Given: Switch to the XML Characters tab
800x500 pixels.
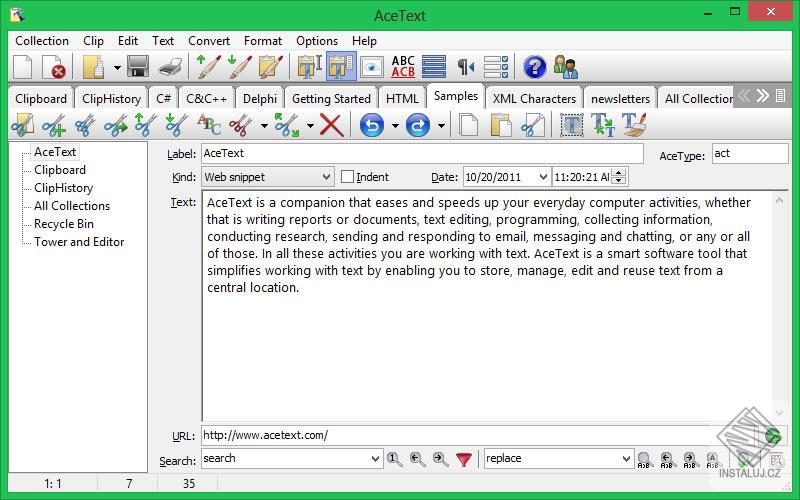Looking at the screenshot, I should pyautogui.click(x=534, y=98).
